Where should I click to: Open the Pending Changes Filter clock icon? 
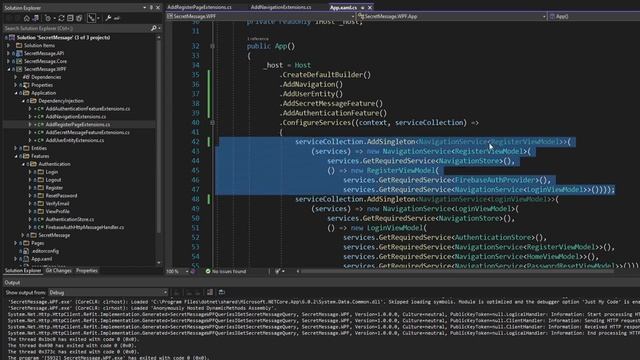(x=48, y=18)
